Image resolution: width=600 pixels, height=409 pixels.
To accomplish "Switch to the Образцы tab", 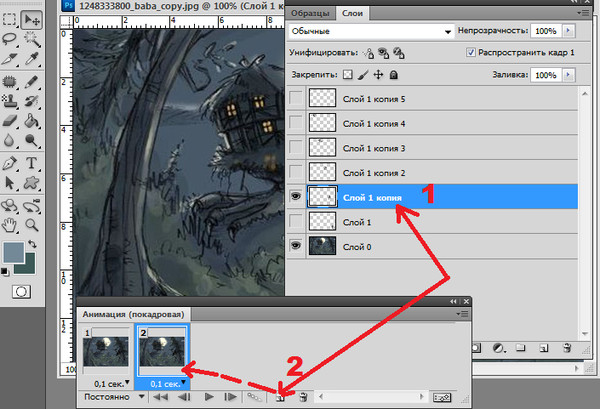I will [x=310, y=13].
